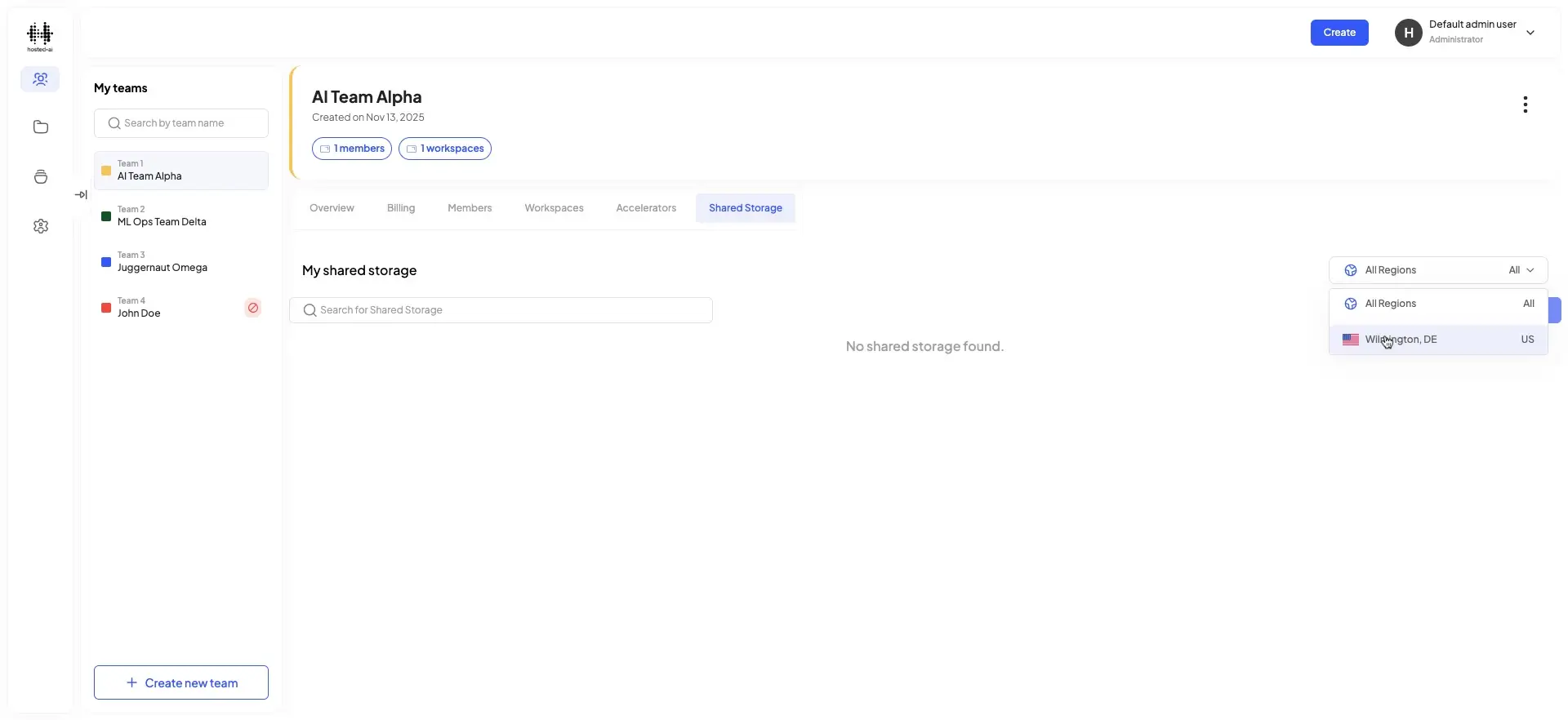
Task: Click the 1 workspaces badge
Action: (x=445, y=149)
